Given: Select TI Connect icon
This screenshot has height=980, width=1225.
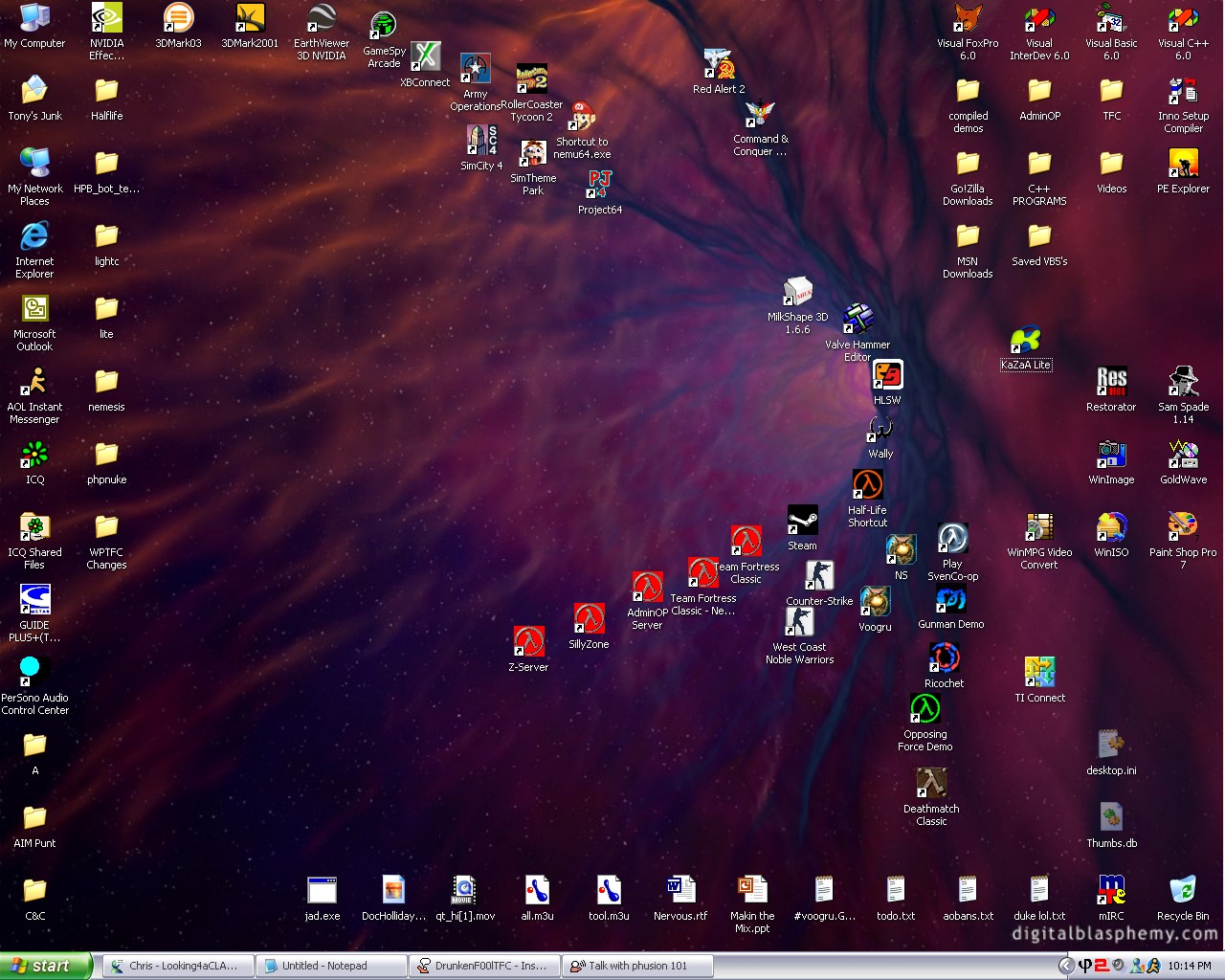Looking at the screenshot, I should 1039,680.
